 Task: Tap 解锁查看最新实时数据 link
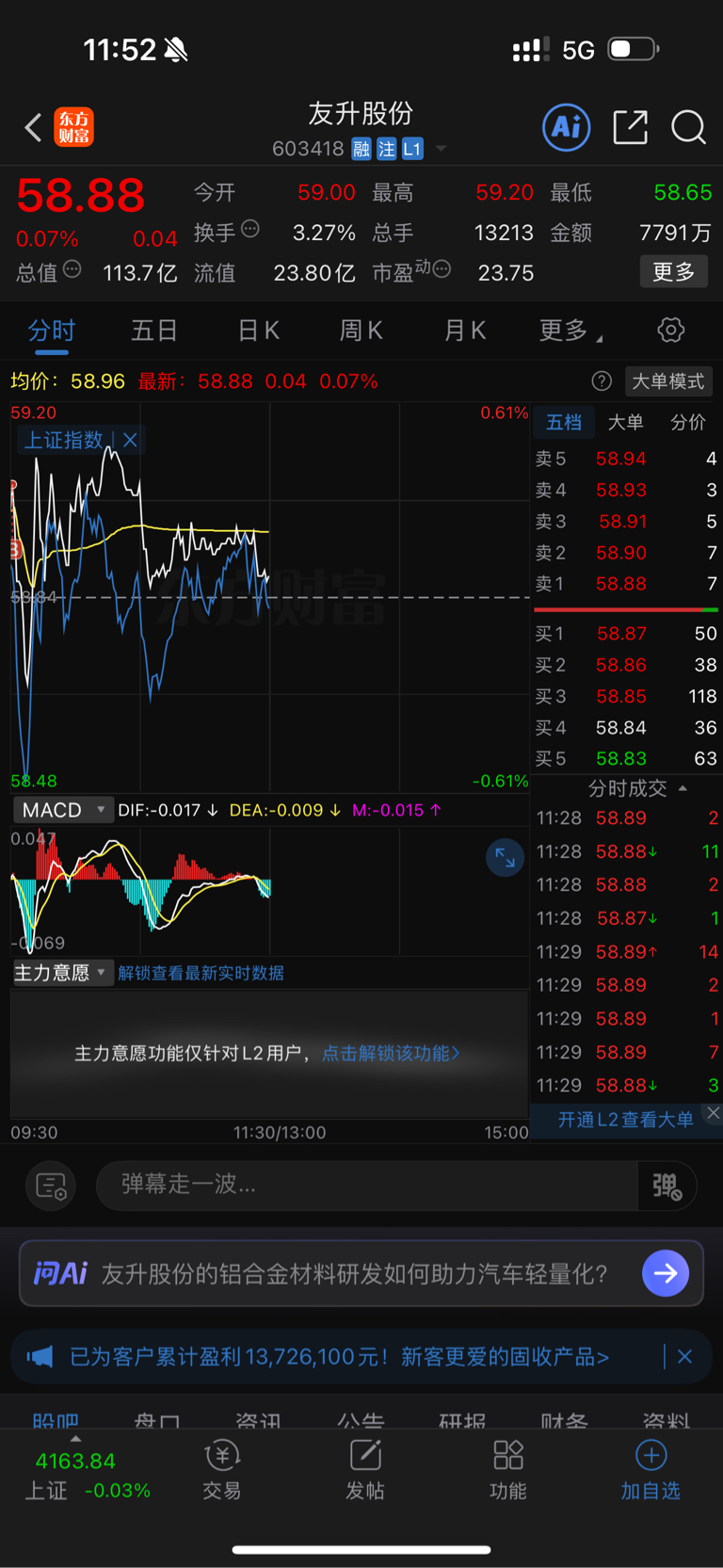pos(201,973)
